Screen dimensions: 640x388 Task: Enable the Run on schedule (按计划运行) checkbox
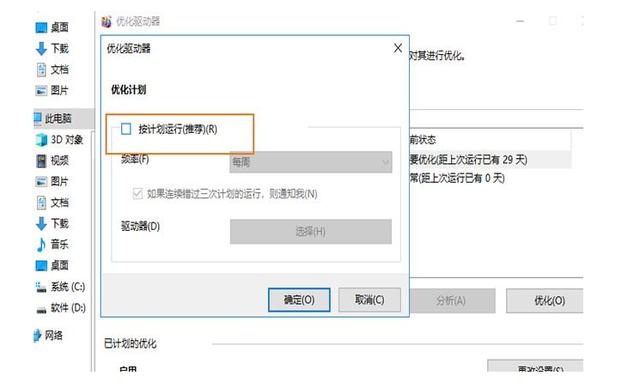[126, 129]
